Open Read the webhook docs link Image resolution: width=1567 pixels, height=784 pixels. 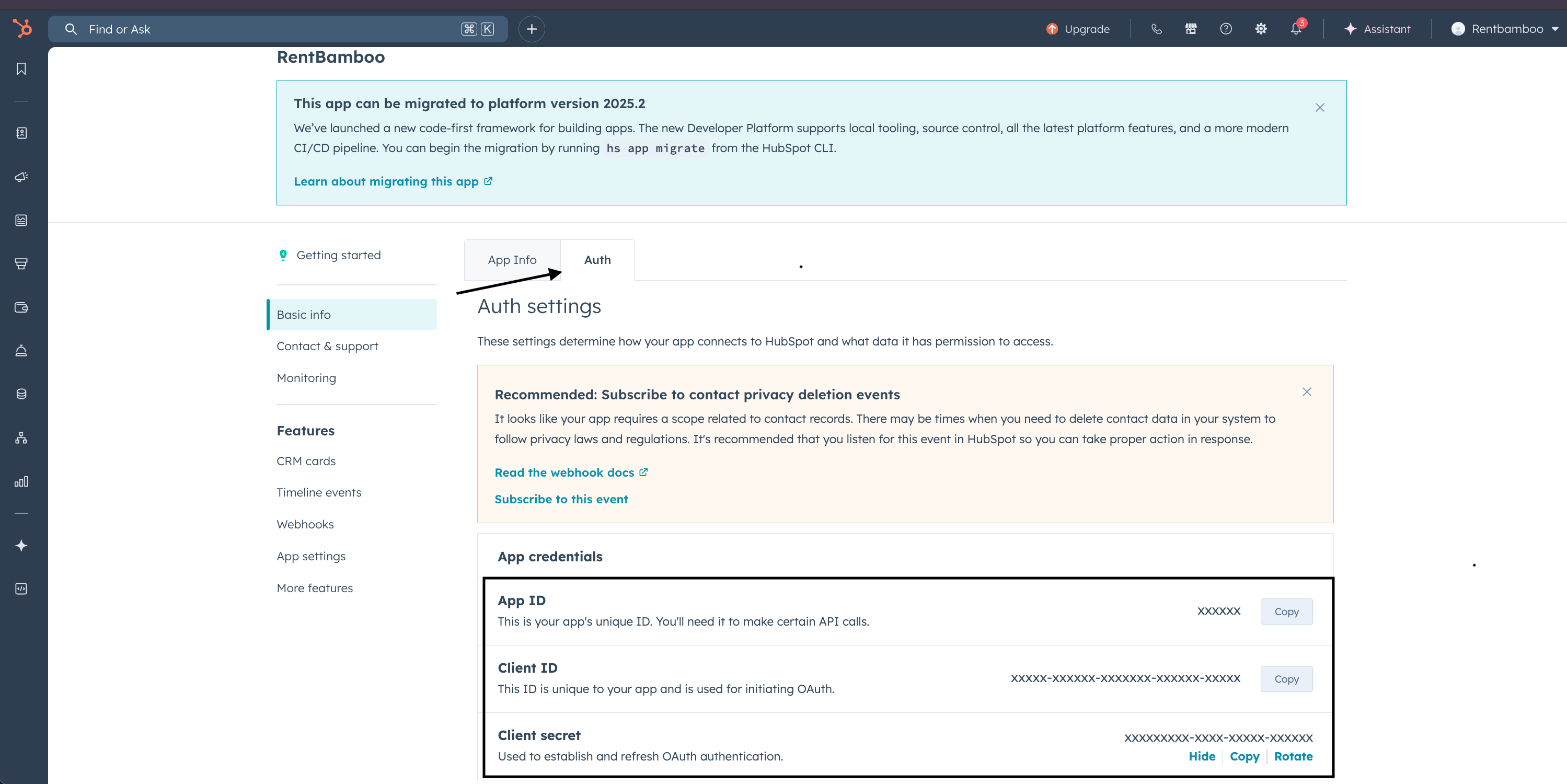(x=571, y=472)
